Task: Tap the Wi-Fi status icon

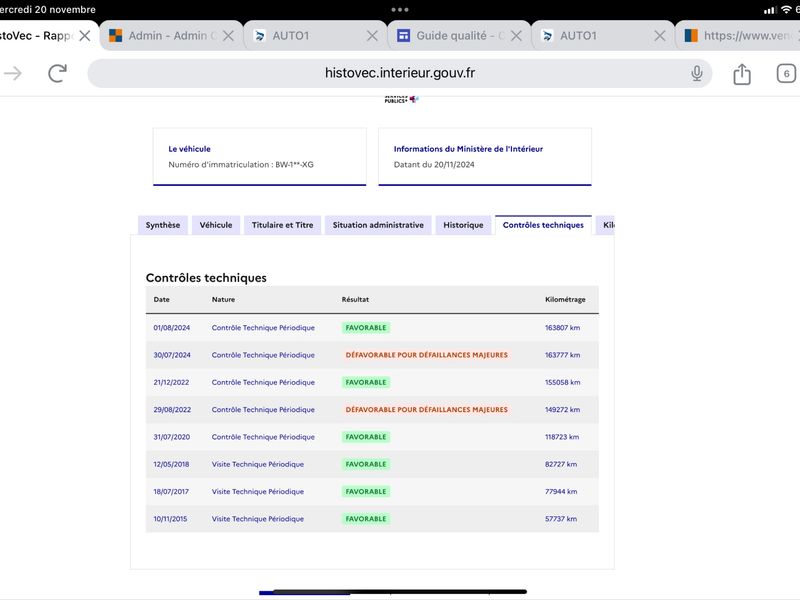Action: click(x=786, y=10)
